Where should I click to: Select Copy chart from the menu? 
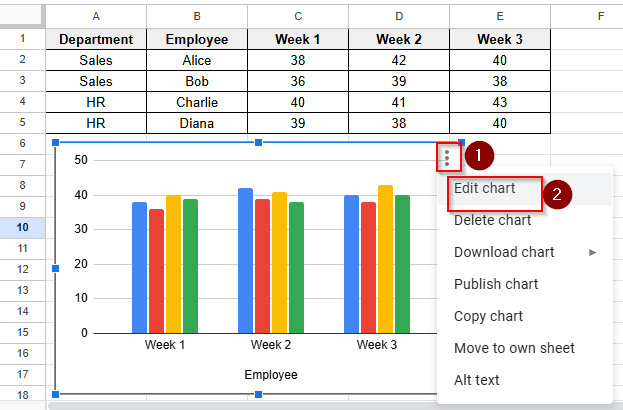tap(525, 316)
